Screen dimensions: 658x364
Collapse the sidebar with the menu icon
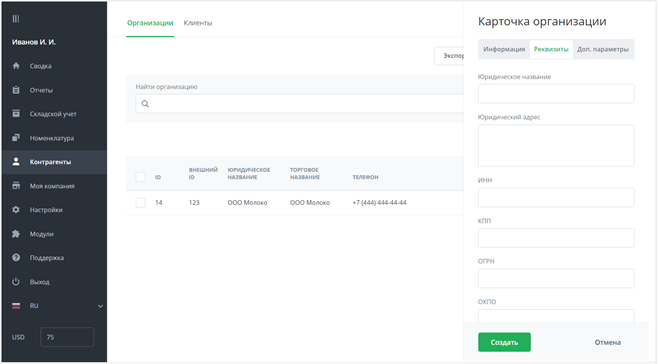(16, 18)
